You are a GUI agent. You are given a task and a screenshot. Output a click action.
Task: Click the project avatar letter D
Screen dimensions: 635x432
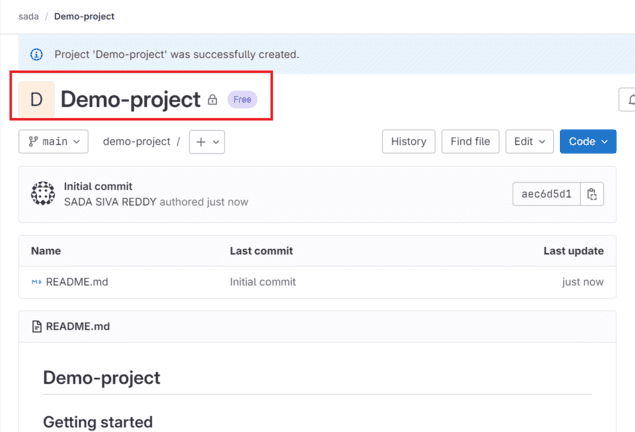(x=36, y=99)
